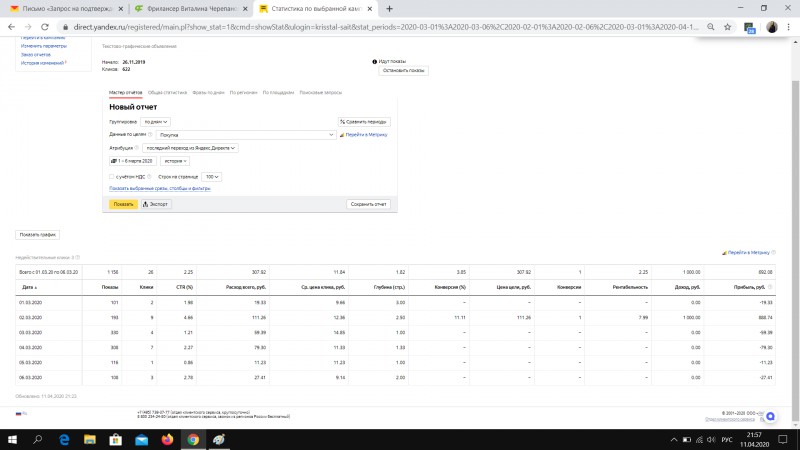Open 'История изменений' sidebar link
Image resolution: width=800 pixels, height=450 pixels.
click(x=42, y=63)
